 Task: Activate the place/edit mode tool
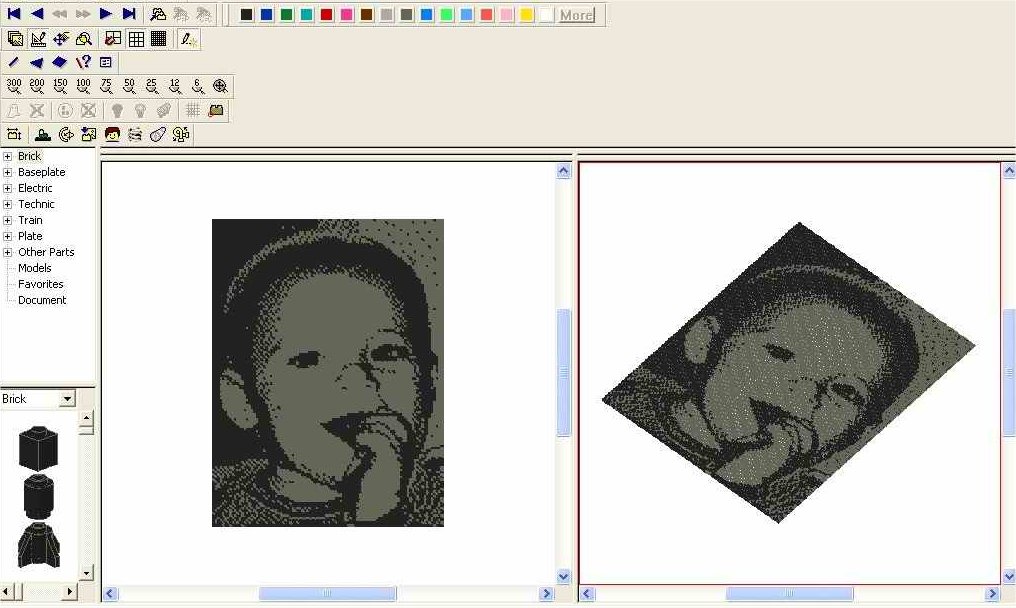[x=38, y=39]
